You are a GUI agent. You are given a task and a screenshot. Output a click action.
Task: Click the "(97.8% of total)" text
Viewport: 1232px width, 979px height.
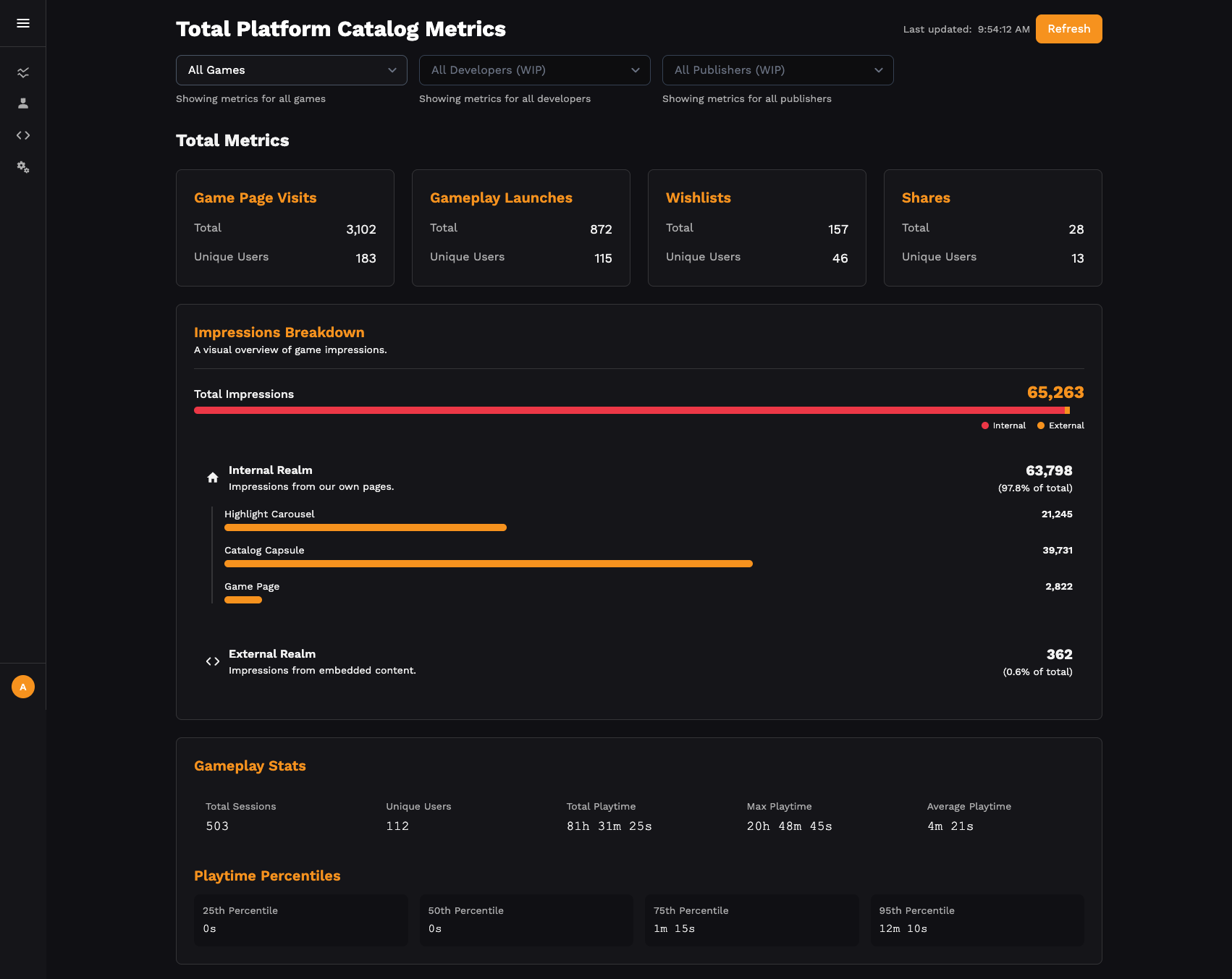tap(1035, 488)
